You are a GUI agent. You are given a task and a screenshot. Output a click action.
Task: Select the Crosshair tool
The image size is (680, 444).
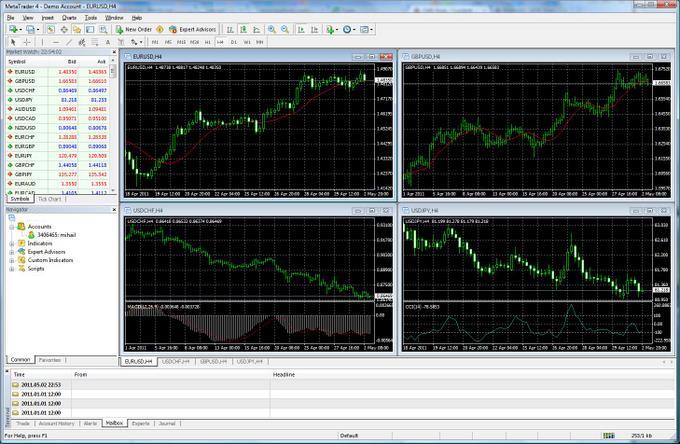point(26,42)
